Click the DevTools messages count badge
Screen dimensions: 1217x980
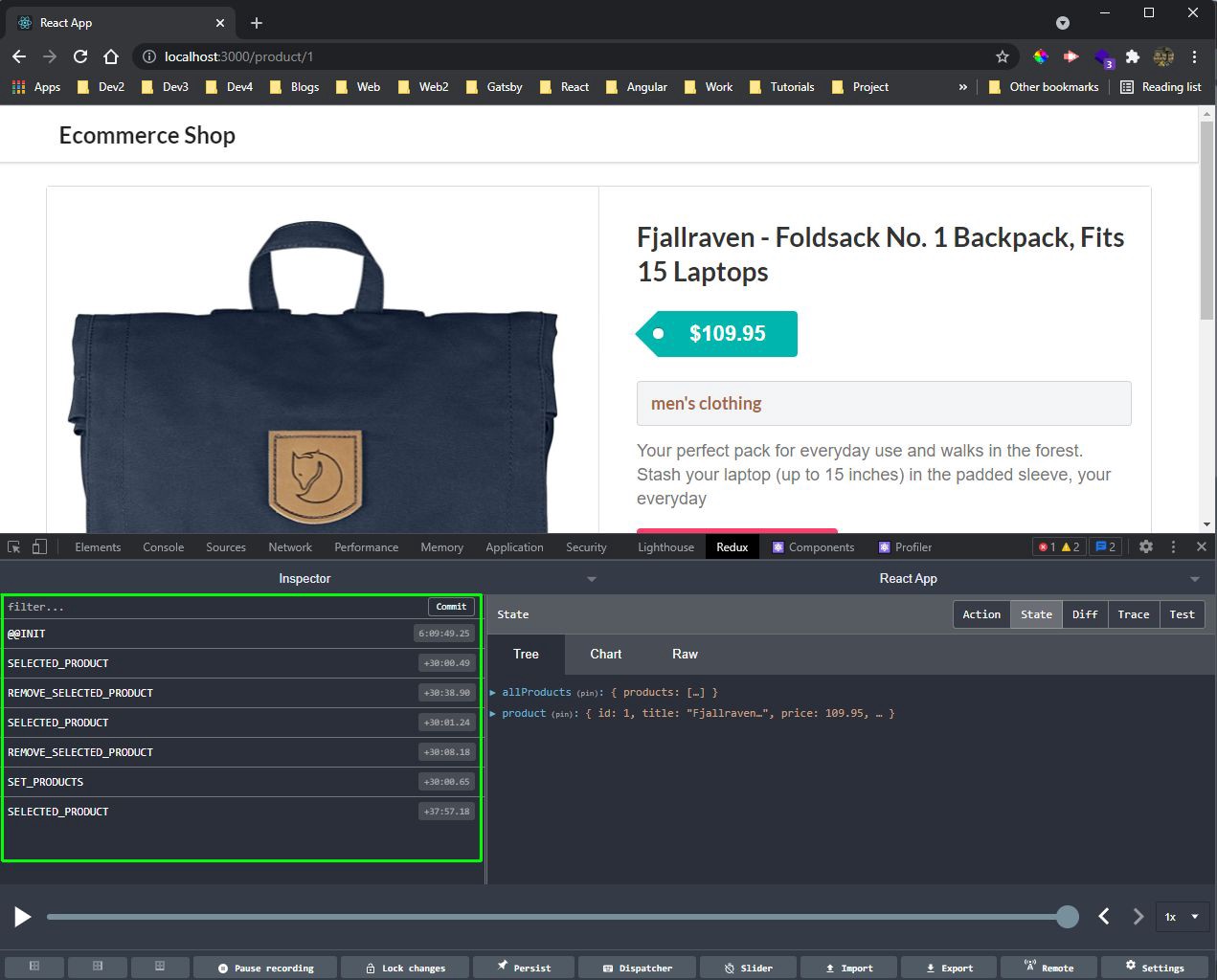(x=1106, y=546)
